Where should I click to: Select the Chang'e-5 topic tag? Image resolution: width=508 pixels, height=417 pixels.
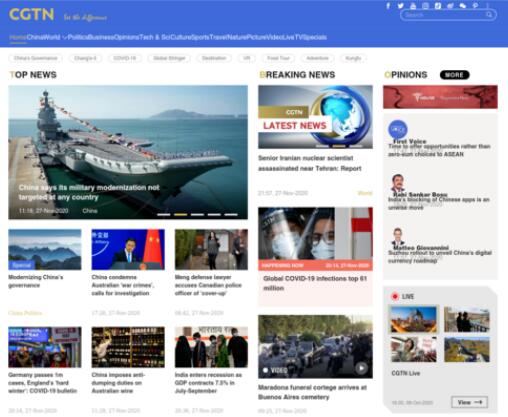click(x=85, y=58)
